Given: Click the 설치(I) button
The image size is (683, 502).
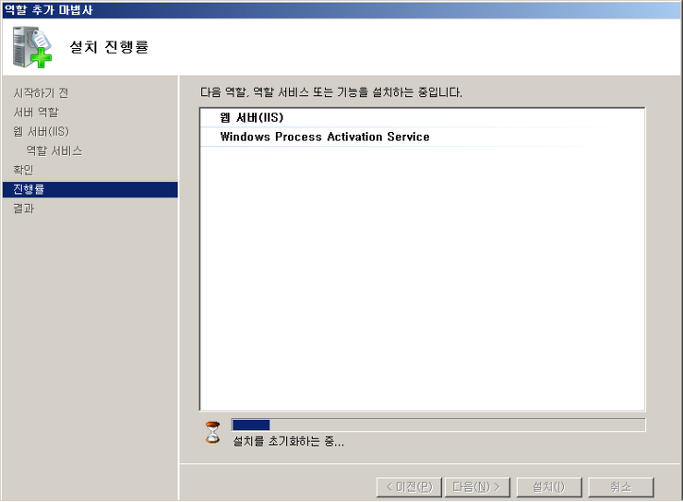Looking at the screenshot, I should [x=549, y=487].
